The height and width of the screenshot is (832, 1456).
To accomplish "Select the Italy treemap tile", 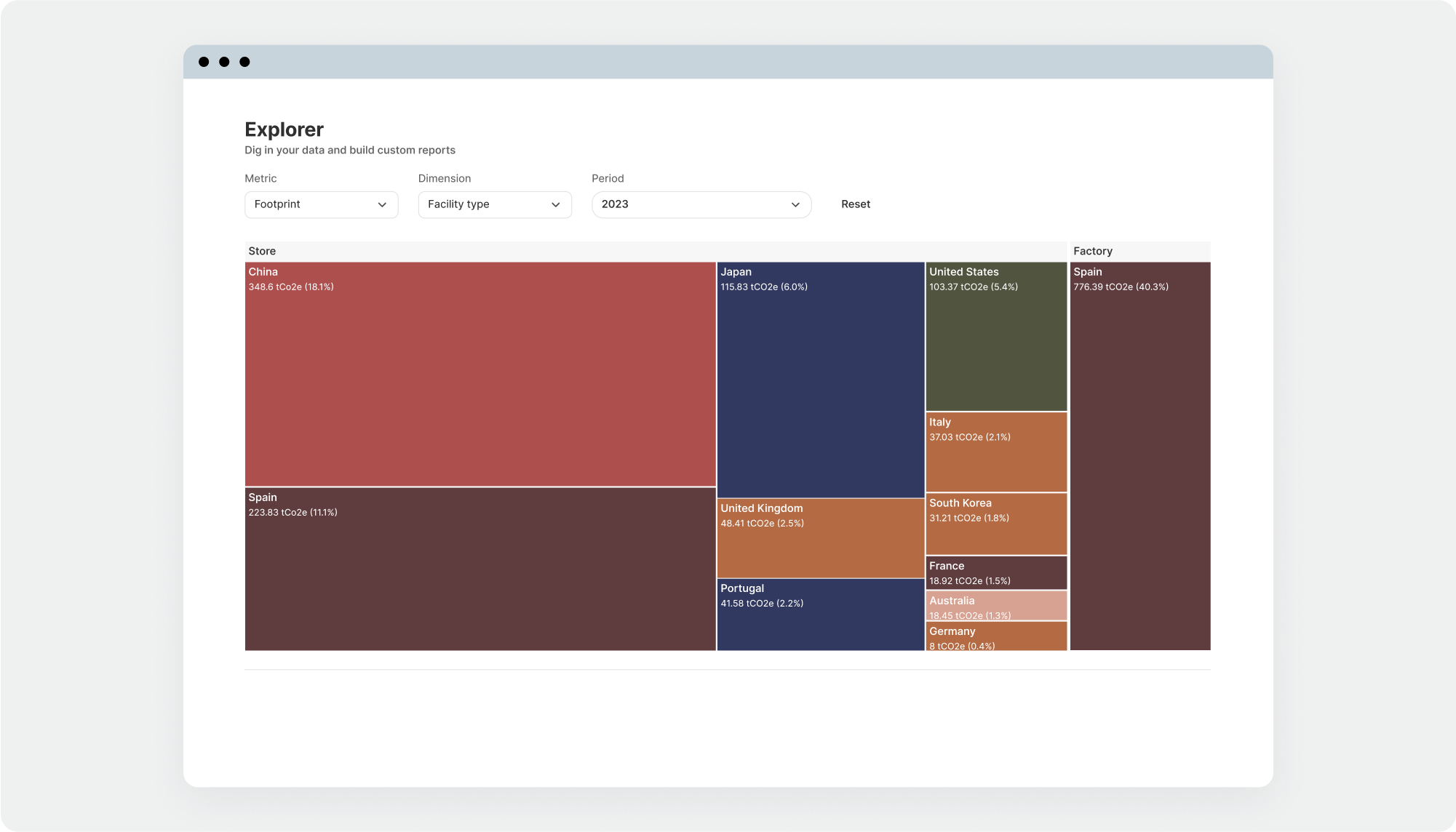I will pos(995,452).
